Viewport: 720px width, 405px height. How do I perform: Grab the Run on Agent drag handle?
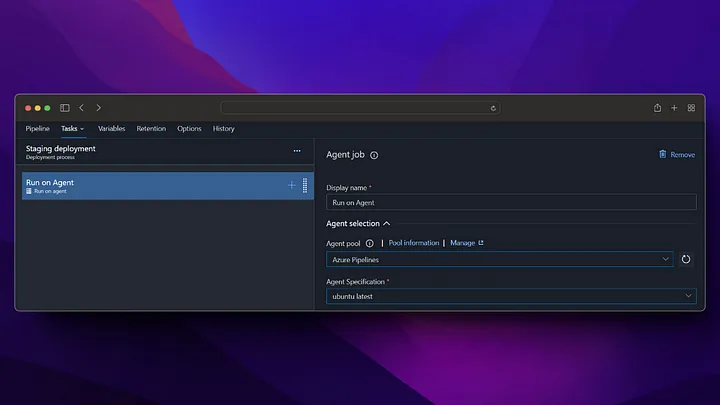(305, 186)
